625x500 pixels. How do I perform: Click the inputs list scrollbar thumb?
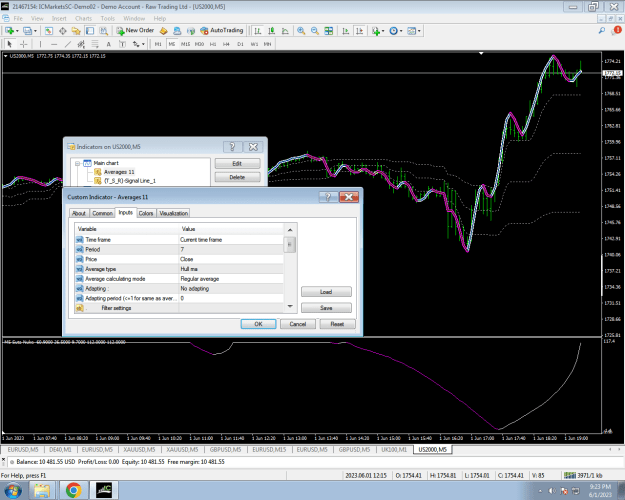(x=290, y=244)
